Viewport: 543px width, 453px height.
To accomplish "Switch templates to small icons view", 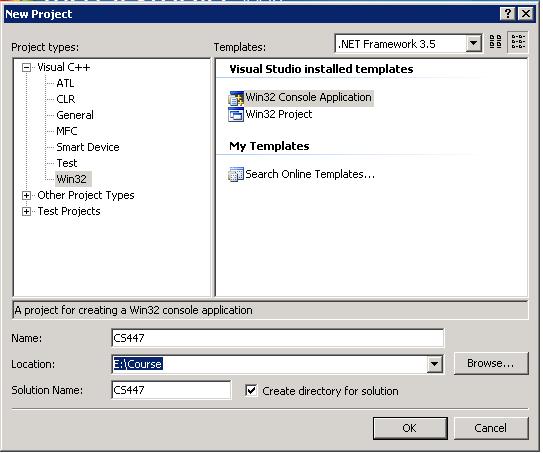I will [x=518, y=42].
